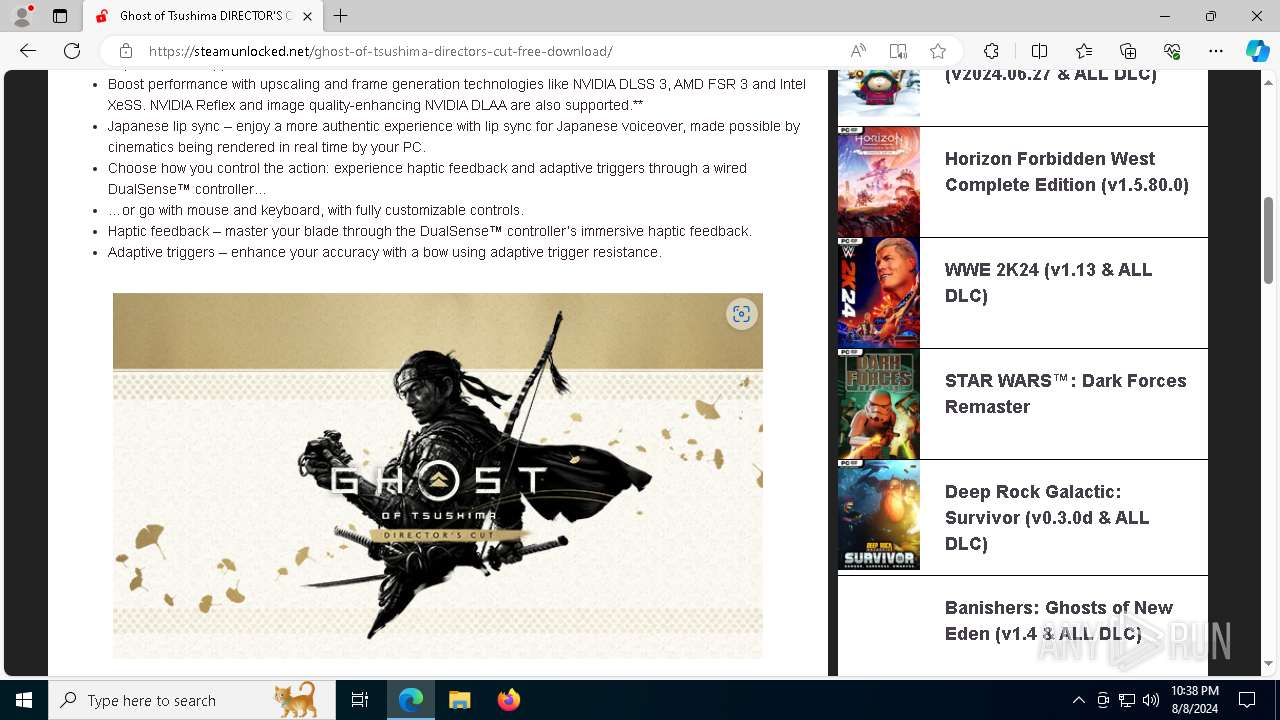Launch Firefox from the taskbar

coord(508,700)
